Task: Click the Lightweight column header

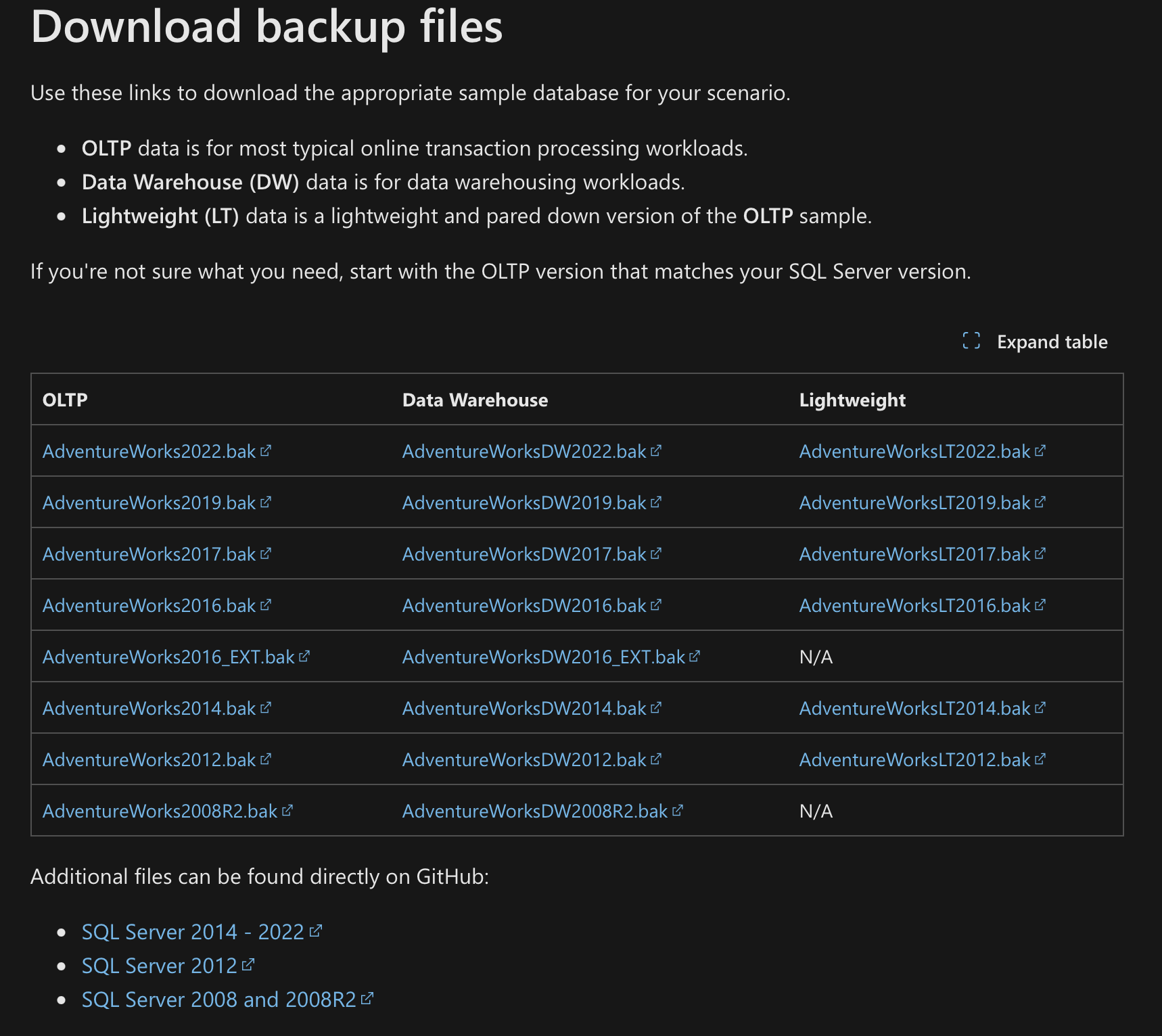Action: [852, 400]
